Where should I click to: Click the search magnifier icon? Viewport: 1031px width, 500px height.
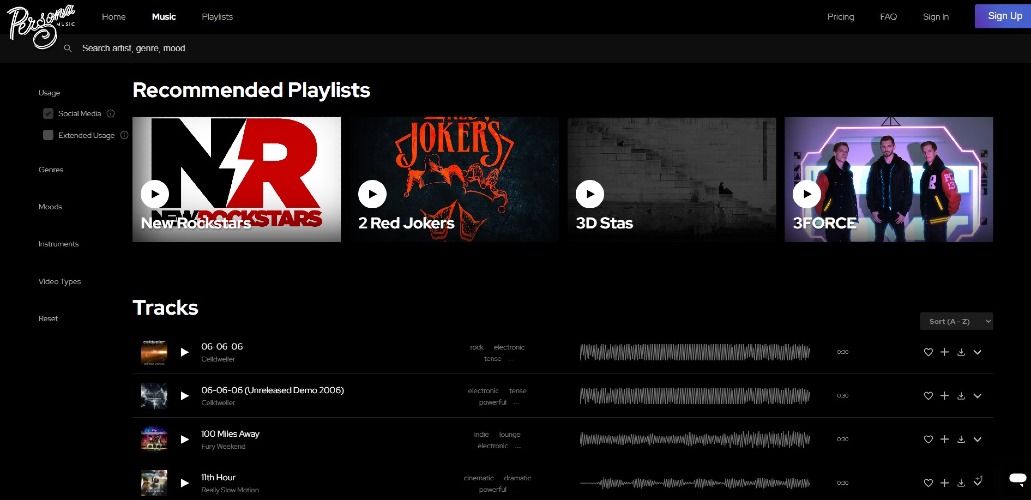click(68, 48)
